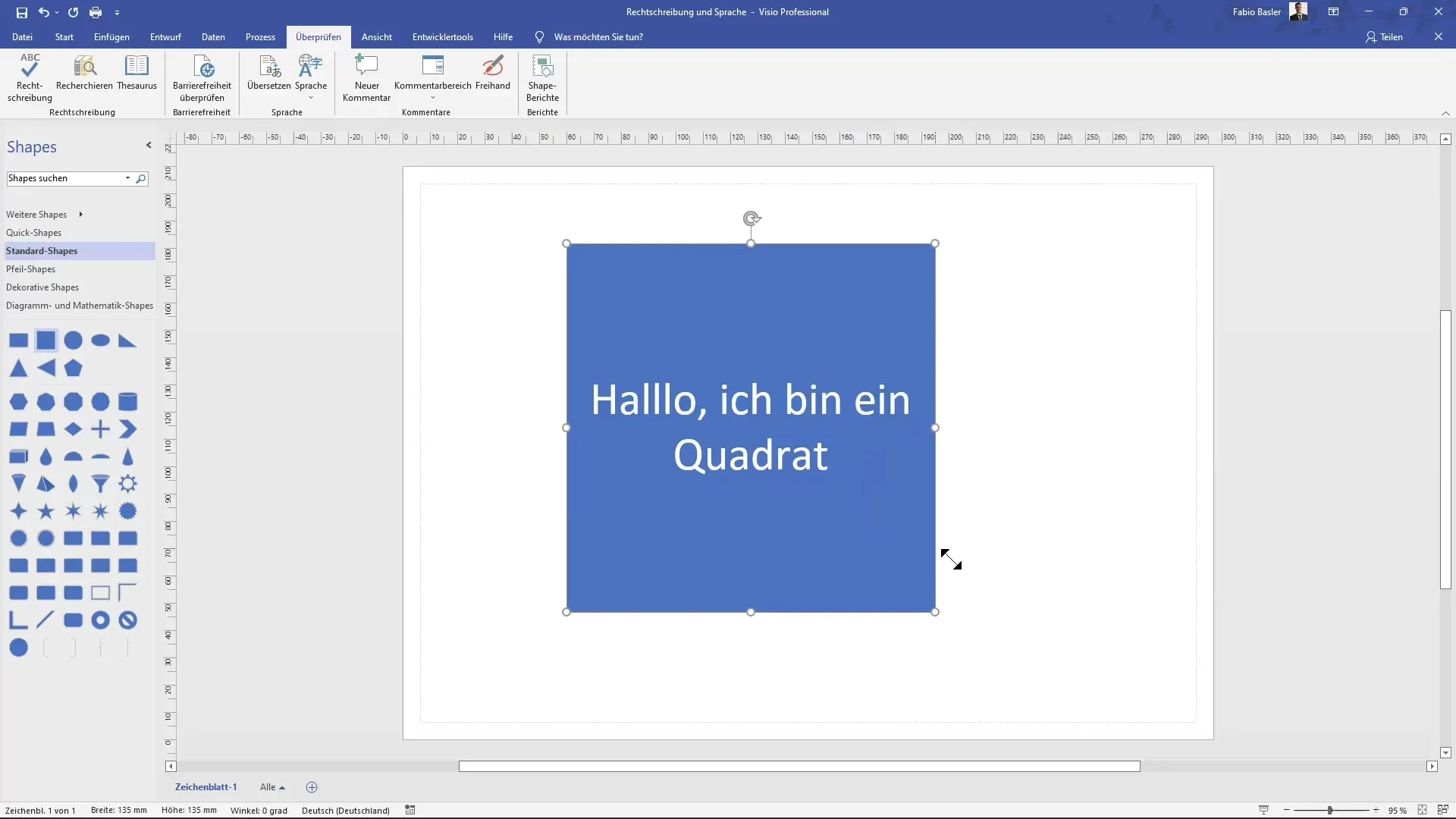The image size is (1456, 819).
Task: Add a Neuer Kommentar
Action: tap(366, 78)
